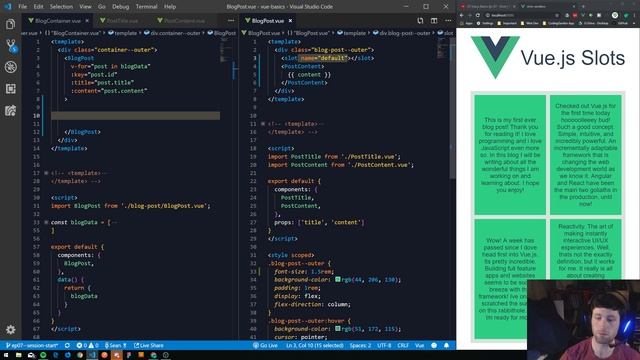Change indentation via Spaces: 2
Image resolution: width=640 pixels, height=360 pixels.
[x=360, y=345]
